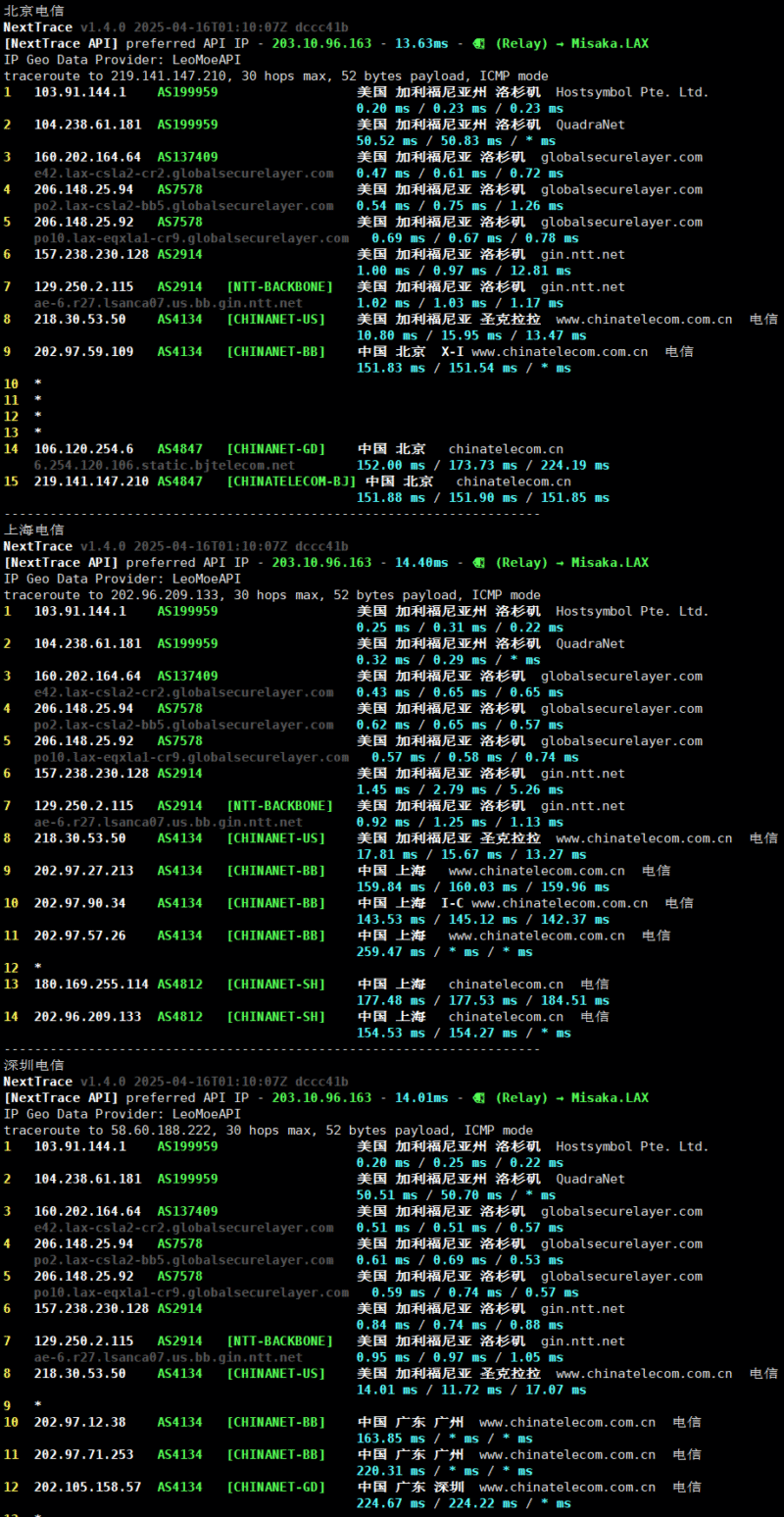Image resolution: width=784 pixels, height=1517 pixels.
Task: Select the 北京电信 section heading
Action: point(33,11)
